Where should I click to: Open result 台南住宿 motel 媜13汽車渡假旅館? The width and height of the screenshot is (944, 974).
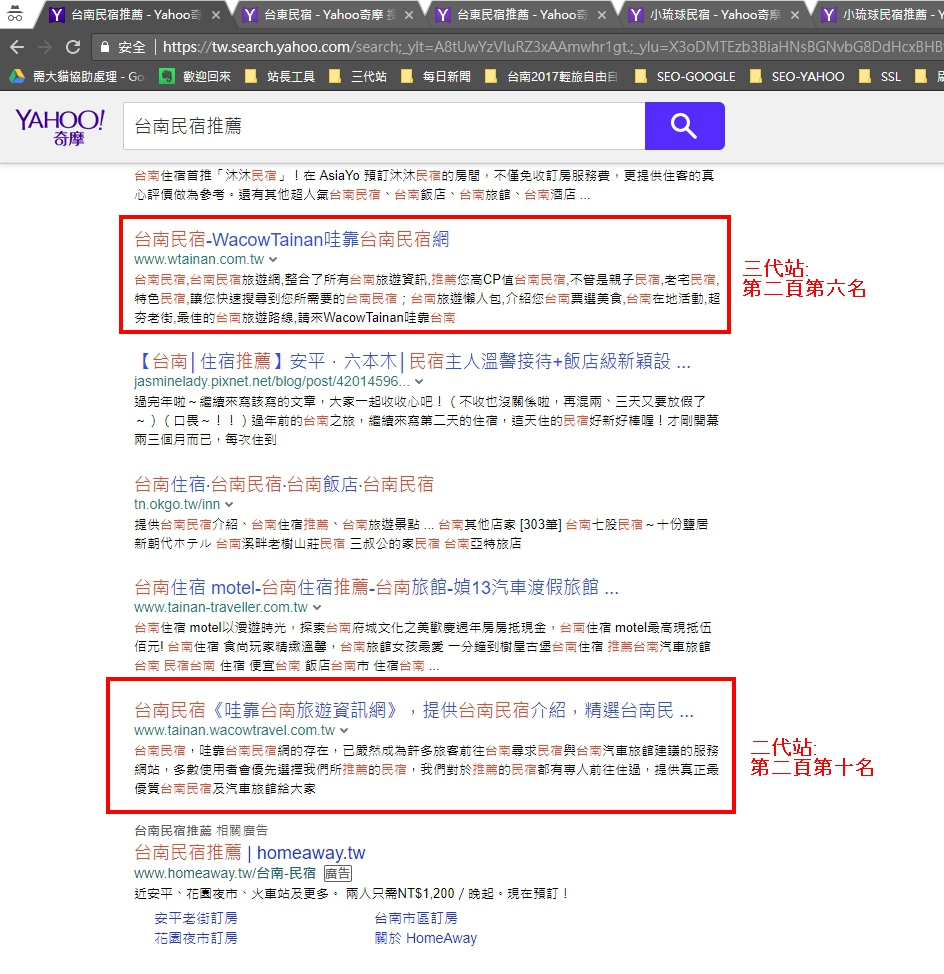pos(376,587)
